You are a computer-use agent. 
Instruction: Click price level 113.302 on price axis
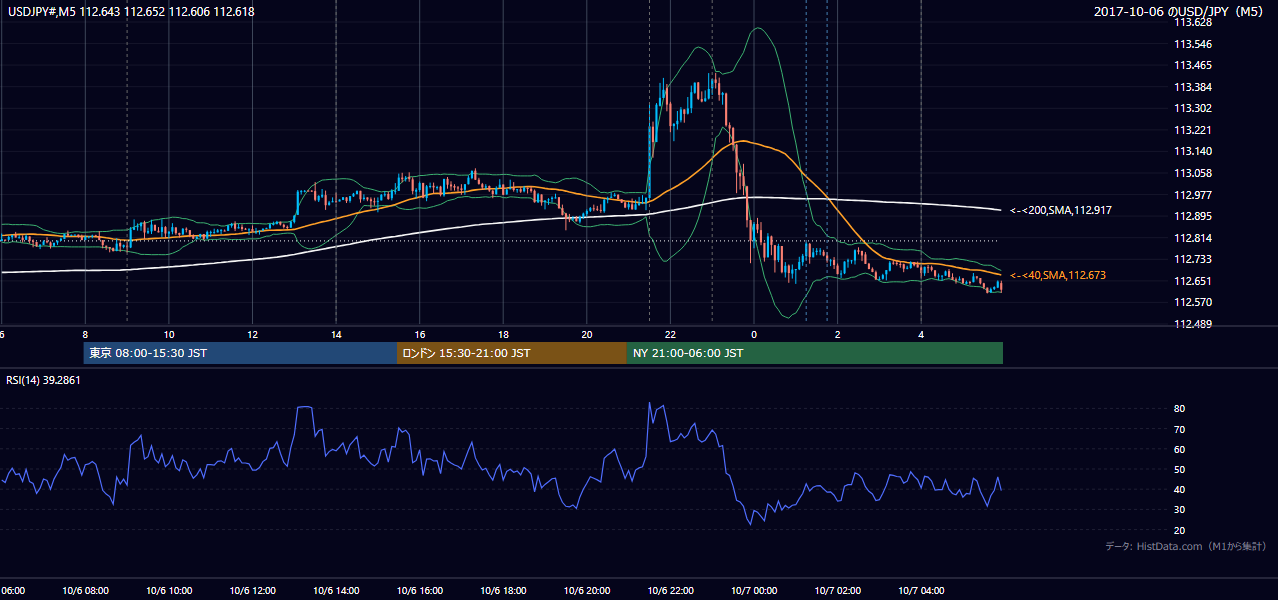[1193, 108]
